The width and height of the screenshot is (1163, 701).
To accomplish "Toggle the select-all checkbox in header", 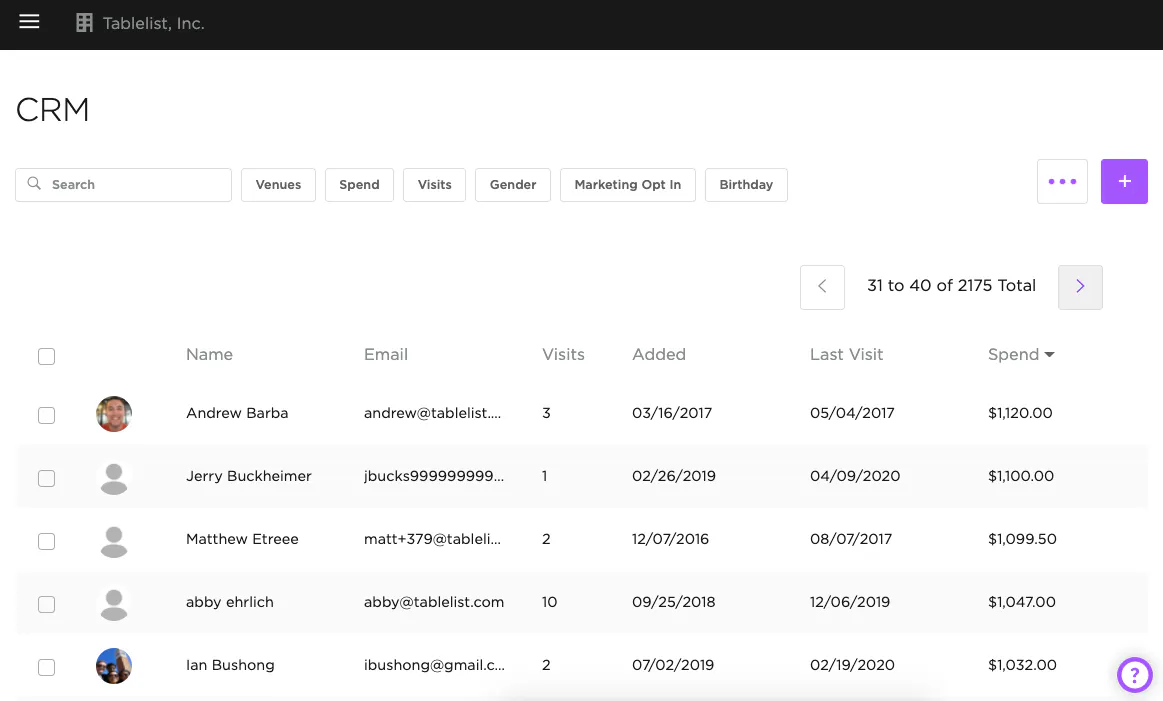I will [x=46, y=356].
